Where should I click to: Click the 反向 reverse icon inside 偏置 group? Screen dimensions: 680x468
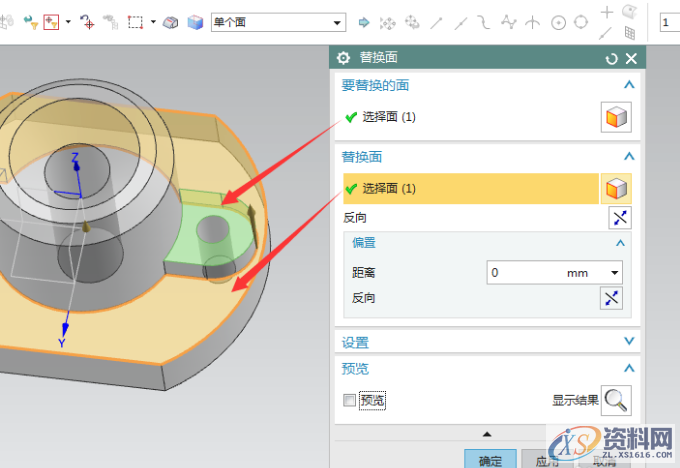tap(611, 298)
